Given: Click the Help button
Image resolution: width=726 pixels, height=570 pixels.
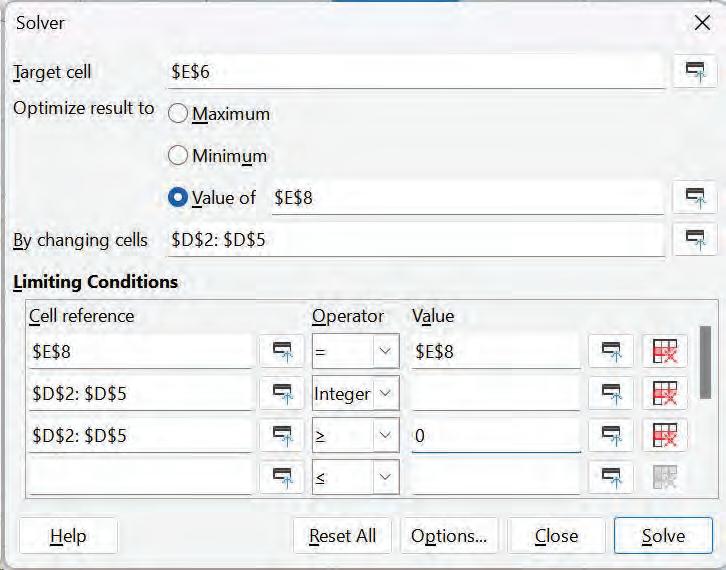Looking at the screenshot, I should click(x=68, y=536).
